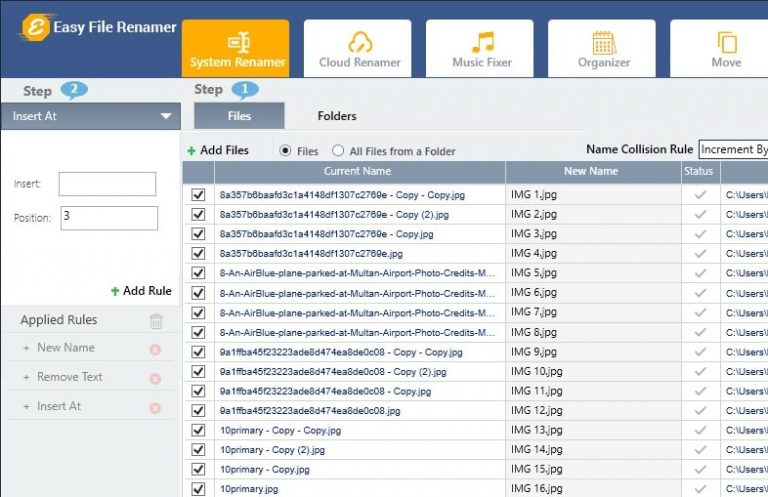This screenshot has width=768, height=497.
Task: Uncheck the file renamed to IMG 1.jpg
Action: pos(198,195)
